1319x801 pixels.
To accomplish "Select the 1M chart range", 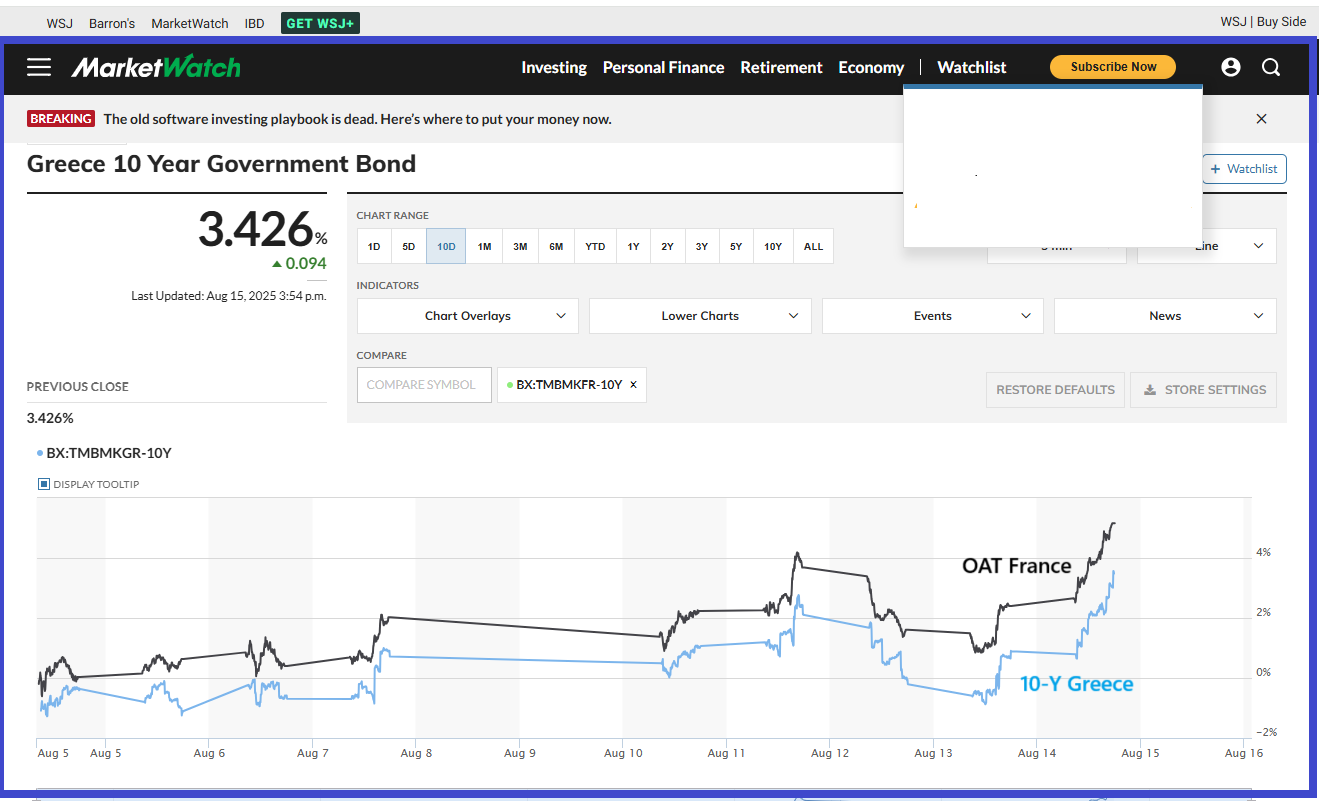I will pyautogui.click(x=484, y=246).
